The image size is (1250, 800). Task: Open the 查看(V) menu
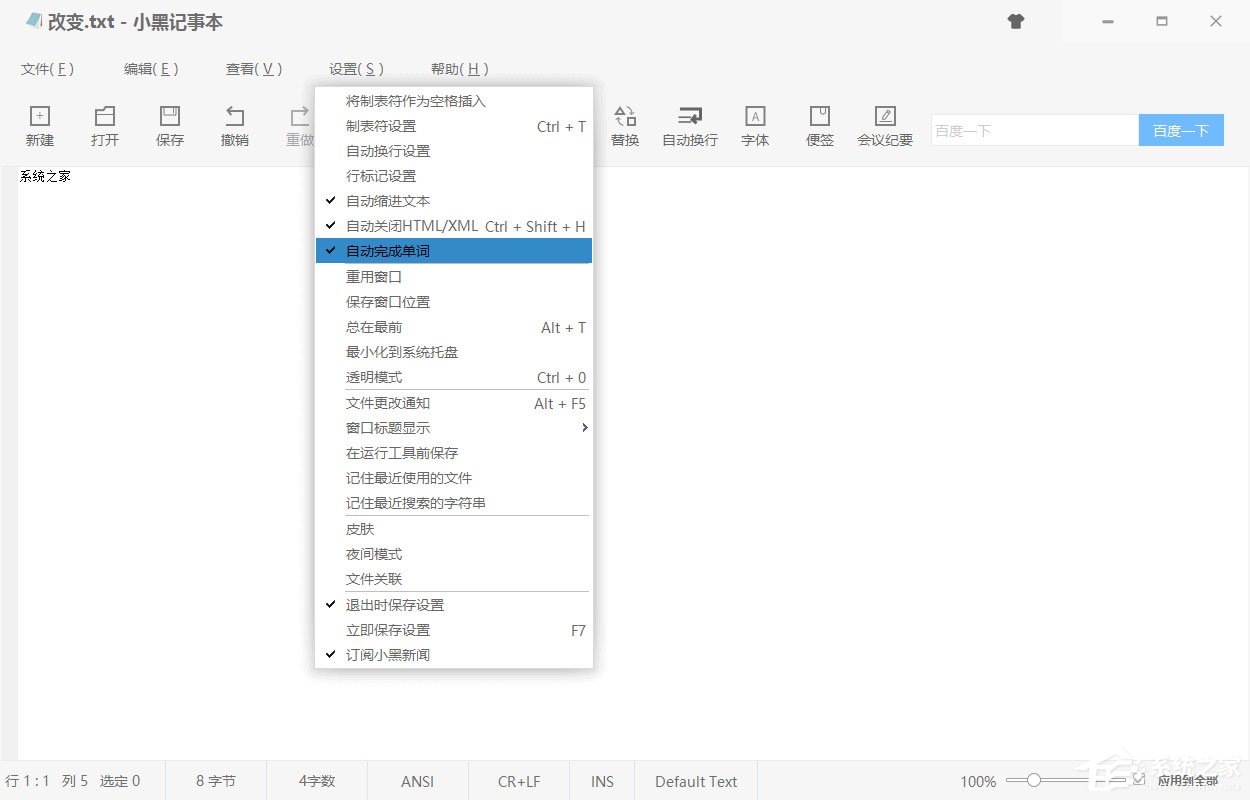point(254,69)
